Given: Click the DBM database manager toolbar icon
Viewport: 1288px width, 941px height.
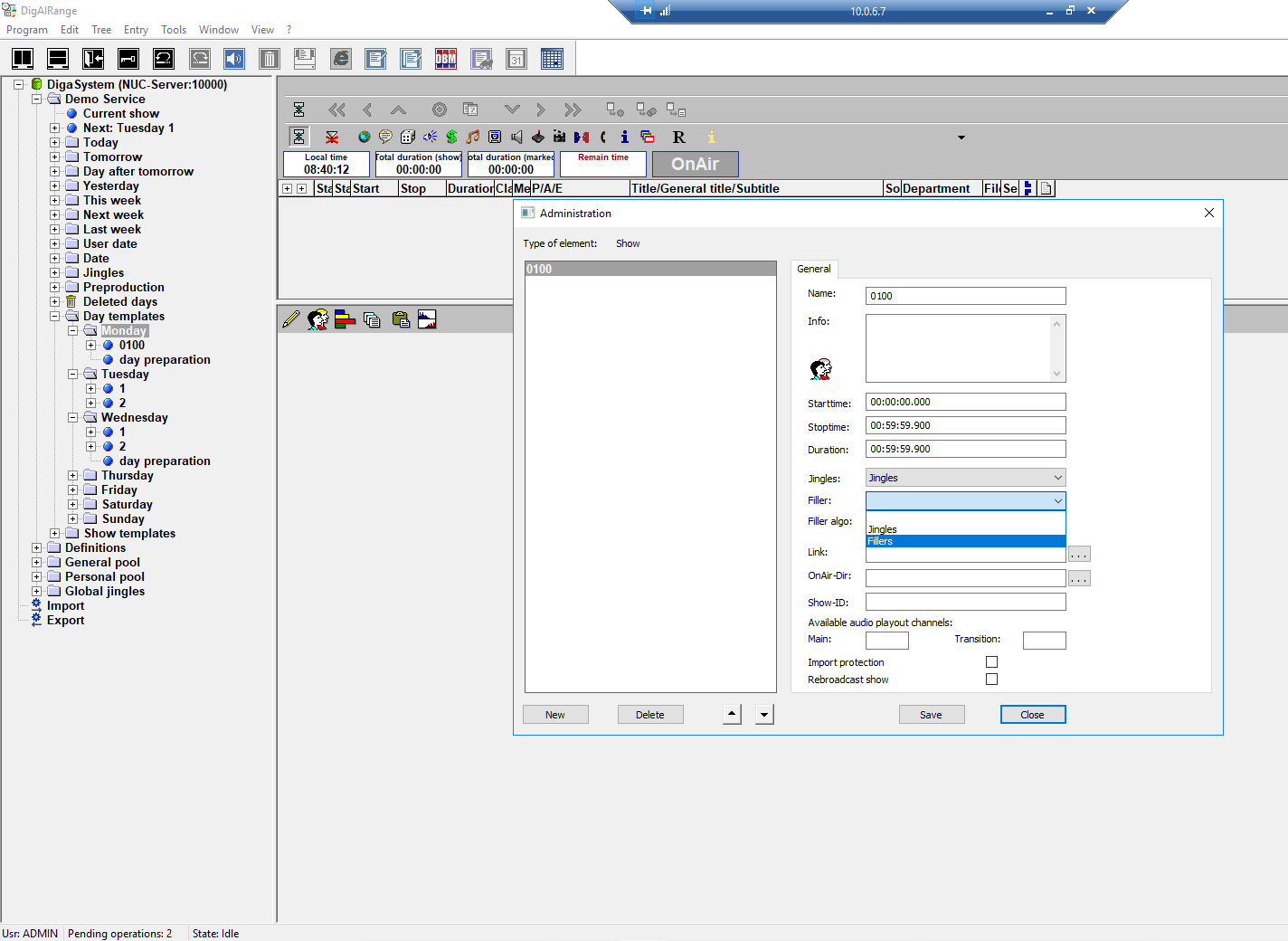Looking at the screenshot, I should [446, 60].
